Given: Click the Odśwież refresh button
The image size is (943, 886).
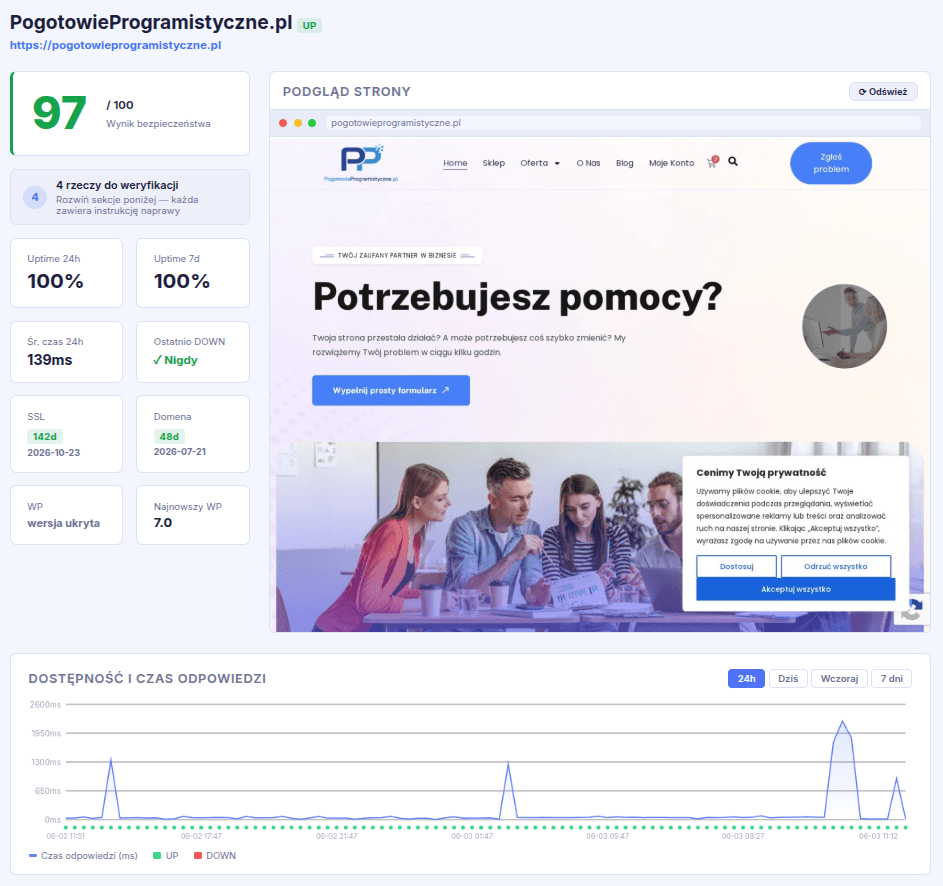Looking at the screenshot, I should click(x=883, y=91).
